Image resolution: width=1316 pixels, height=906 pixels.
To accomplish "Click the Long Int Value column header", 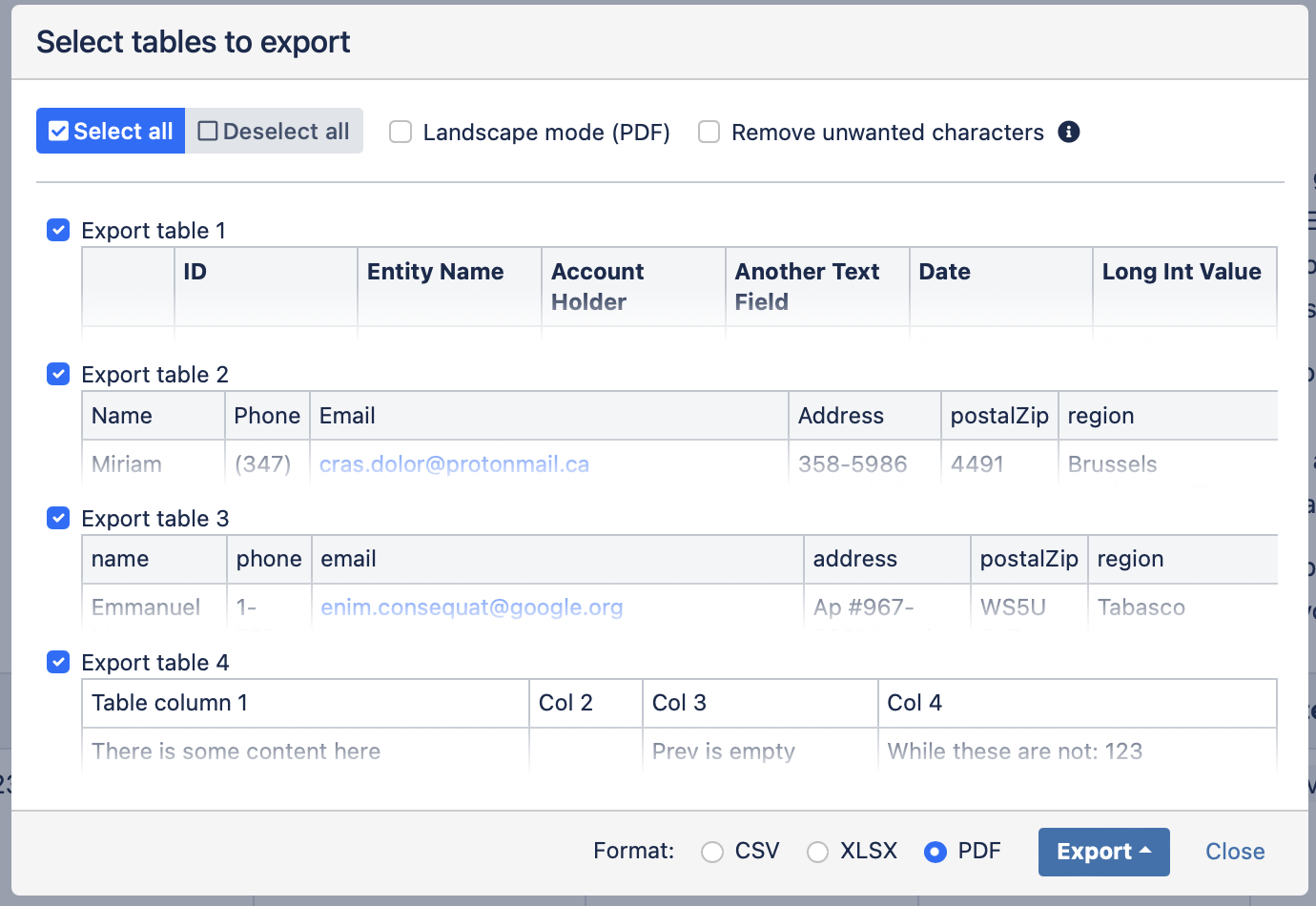I will pos(1182,272).
